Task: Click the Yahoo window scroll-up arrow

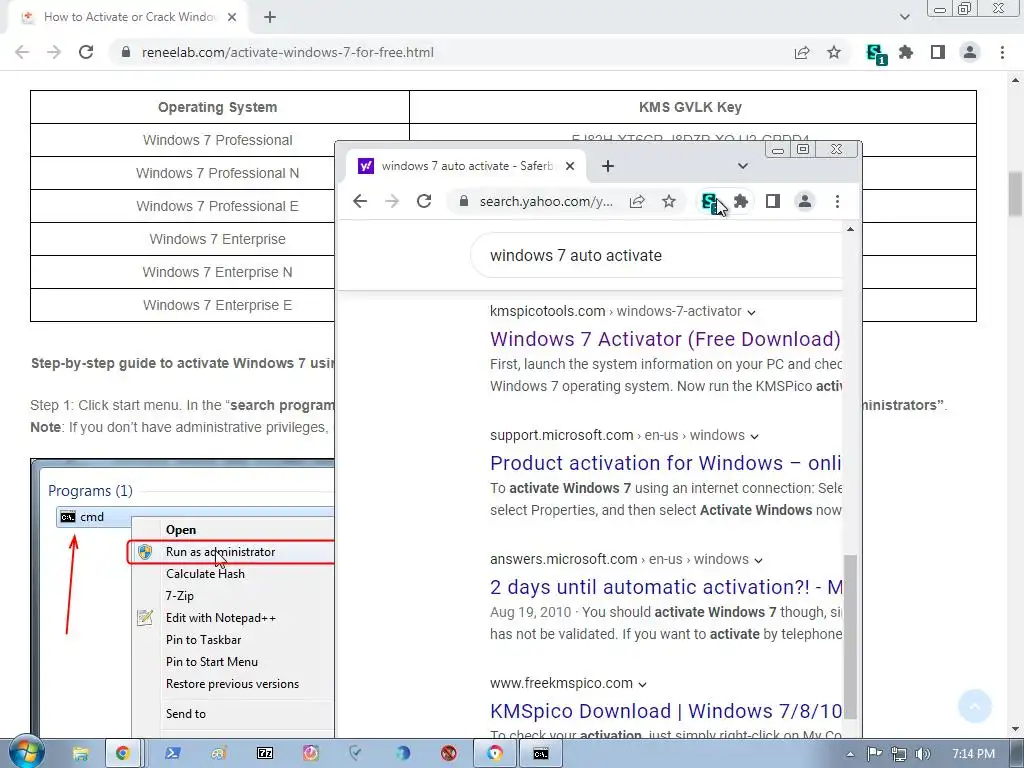Action: coord(850,229)
